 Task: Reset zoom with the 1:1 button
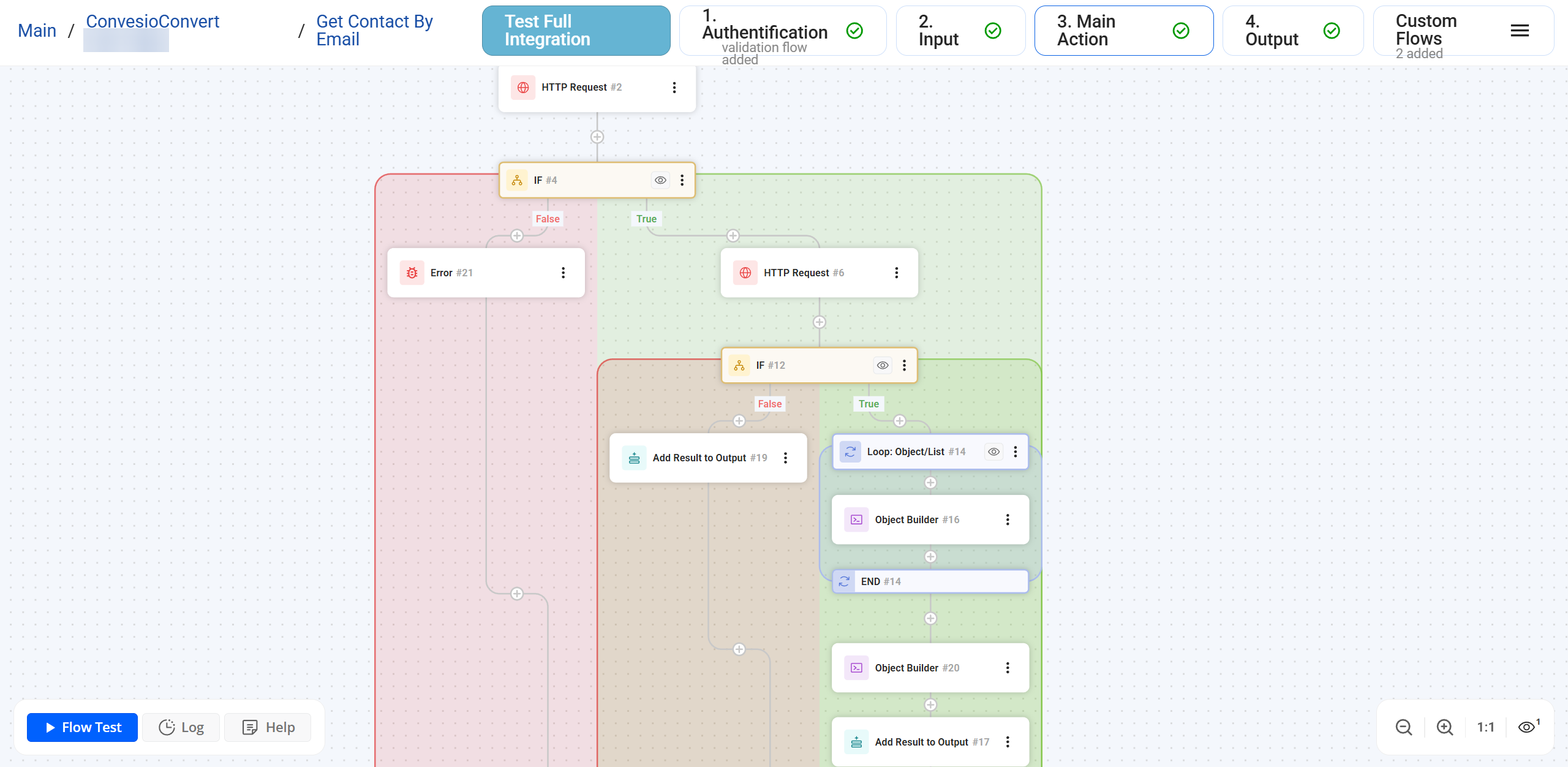(1485, 727)
